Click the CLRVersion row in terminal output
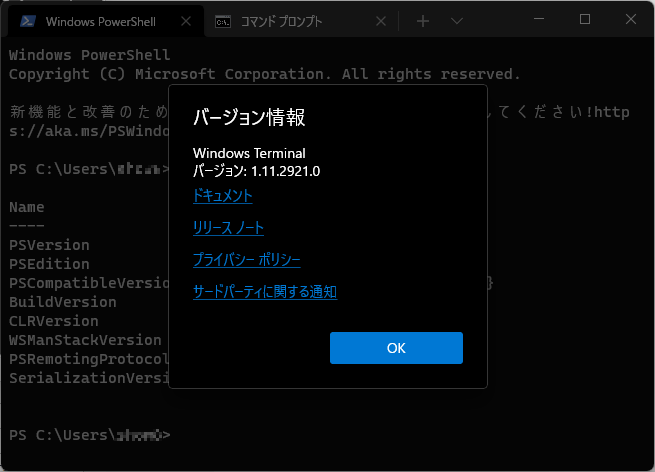Image resolution: width=655 pixels, height=472 pixels. coord(54,321)
